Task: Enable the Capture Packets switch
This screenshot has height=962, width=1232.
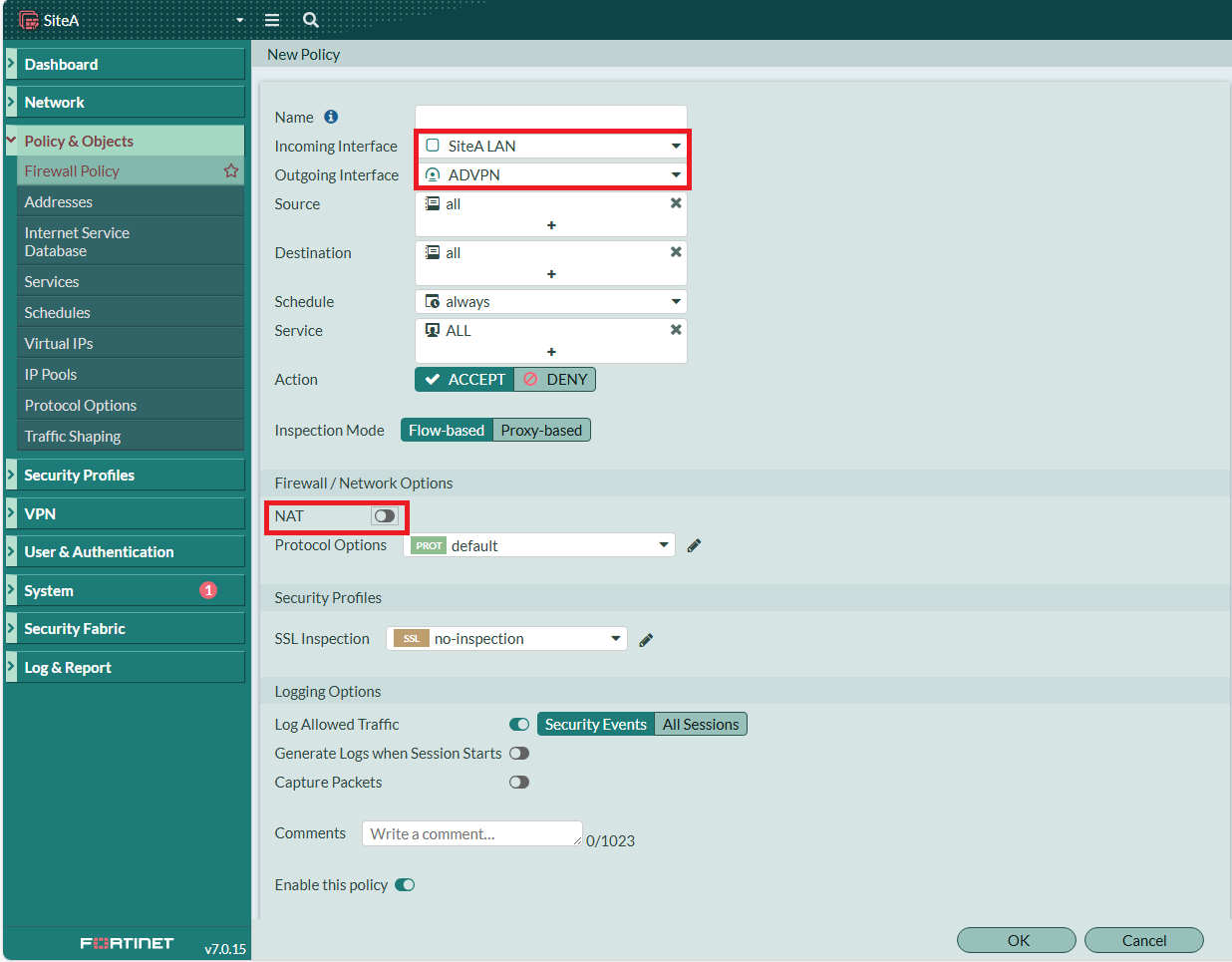Action: tap(519, 783)
